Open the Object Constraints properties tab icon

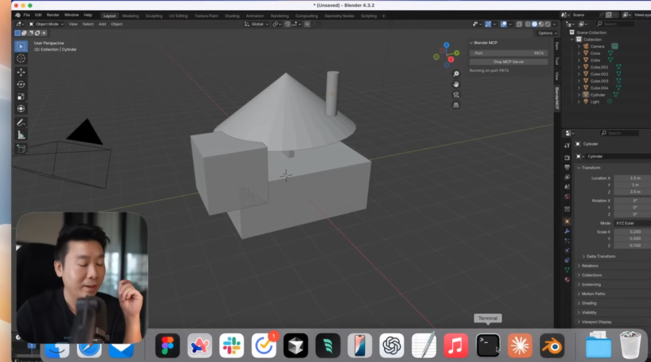(x=567, y=260)
